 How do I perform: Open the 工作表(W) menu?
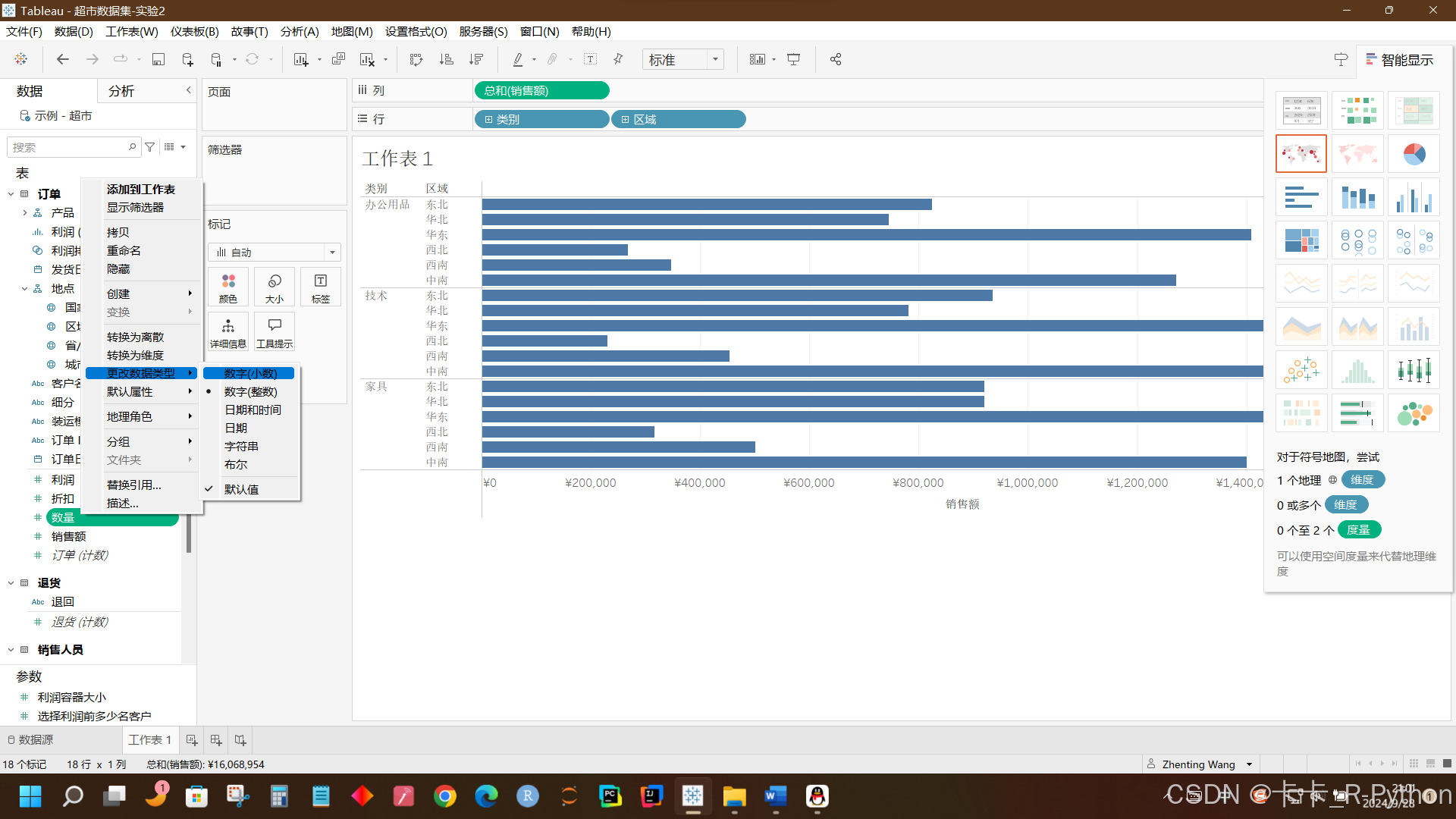coord(132,31)
